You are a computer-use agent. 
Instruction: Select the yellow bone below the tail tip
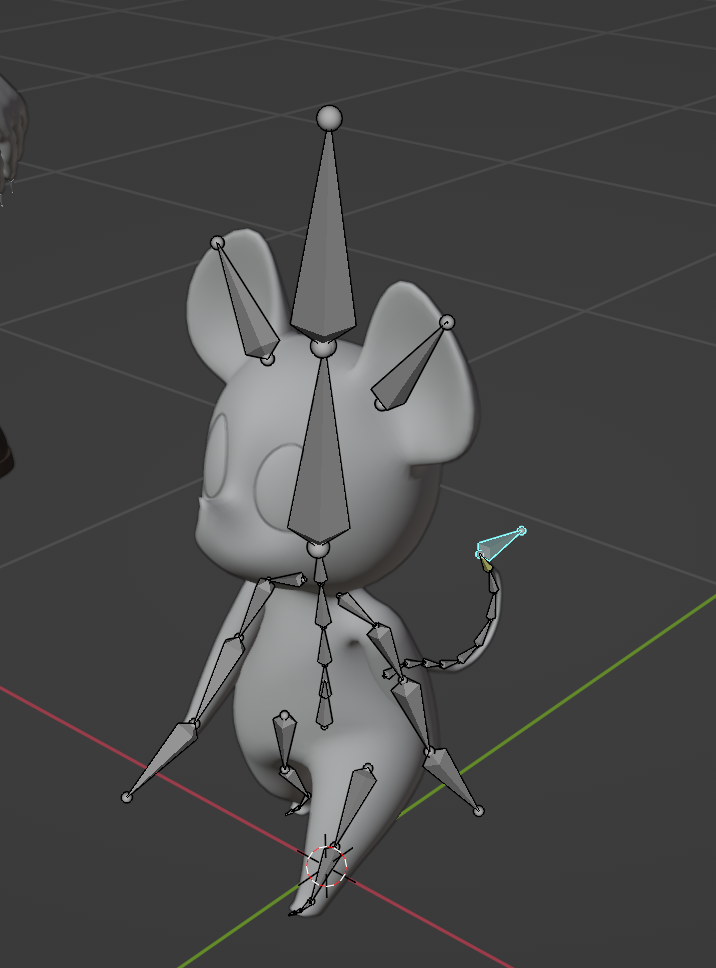coord(486,564)
